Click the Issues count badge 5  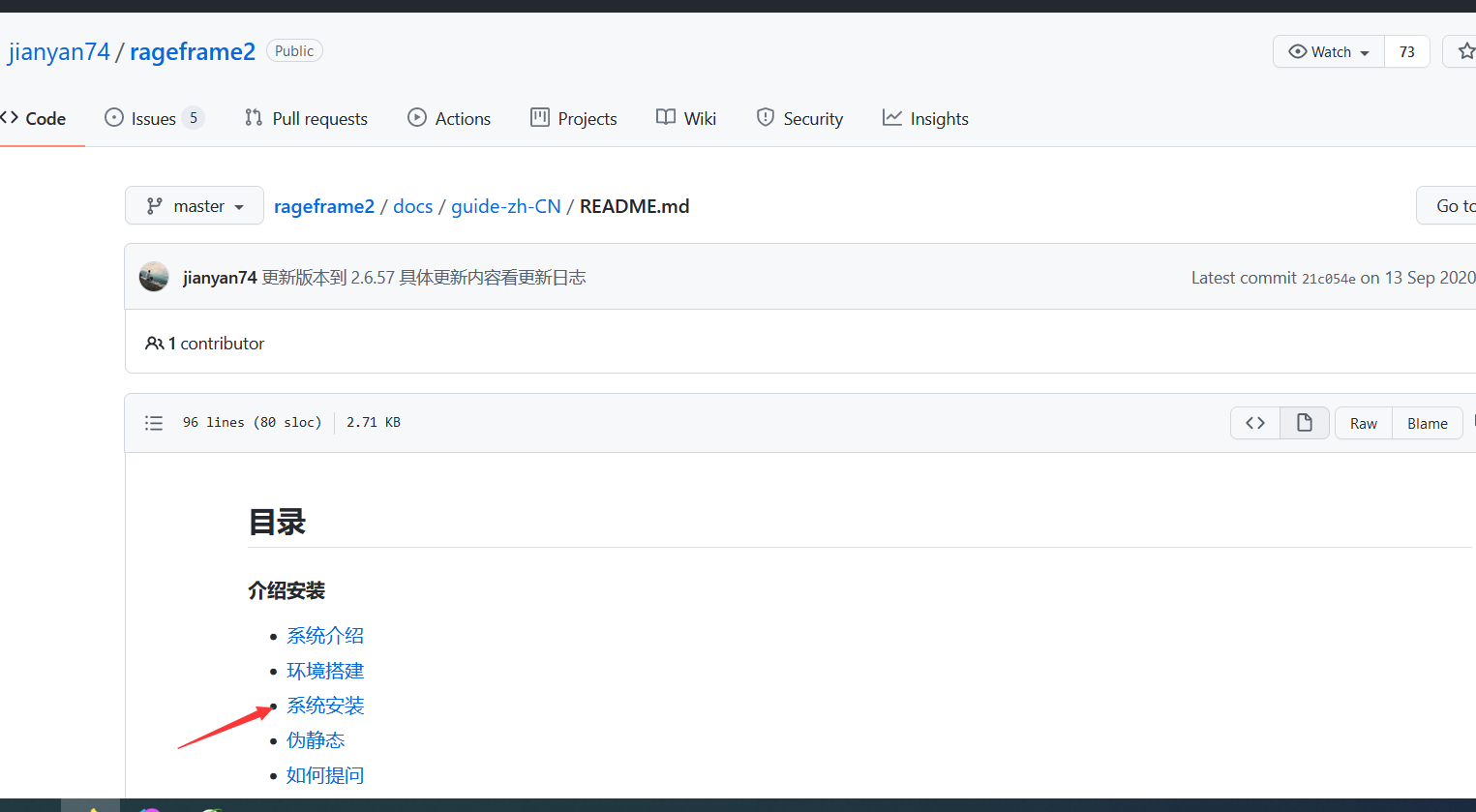pos(194,118)
